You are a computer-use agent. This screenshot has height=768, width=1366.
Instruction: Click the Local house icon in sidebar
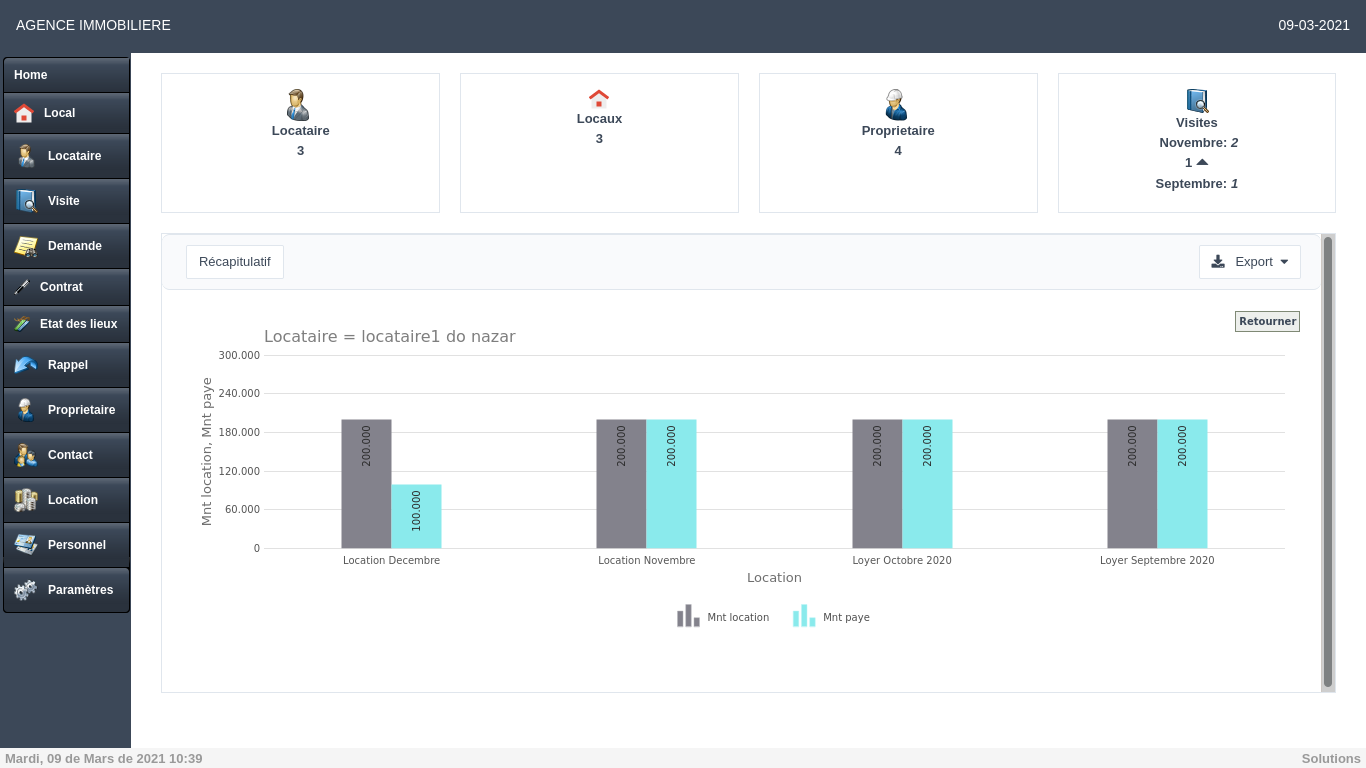pyautogui.click(x=24, y=114)
